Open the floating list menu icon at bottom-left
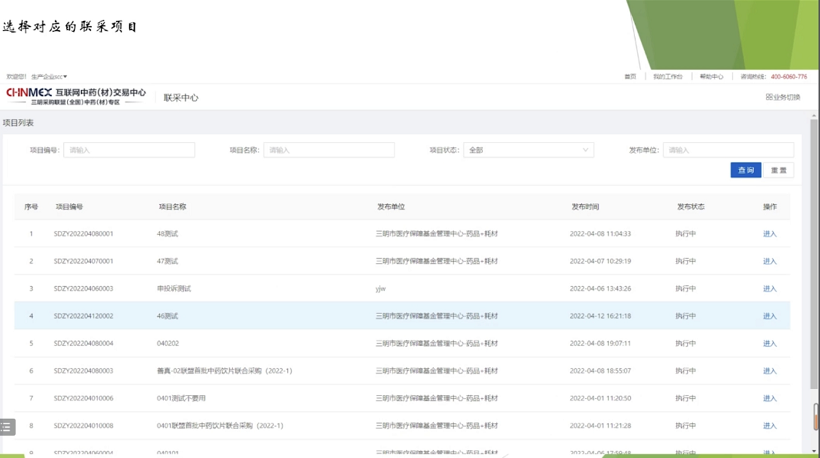The image size is (820, 458). tap(7, 427)
